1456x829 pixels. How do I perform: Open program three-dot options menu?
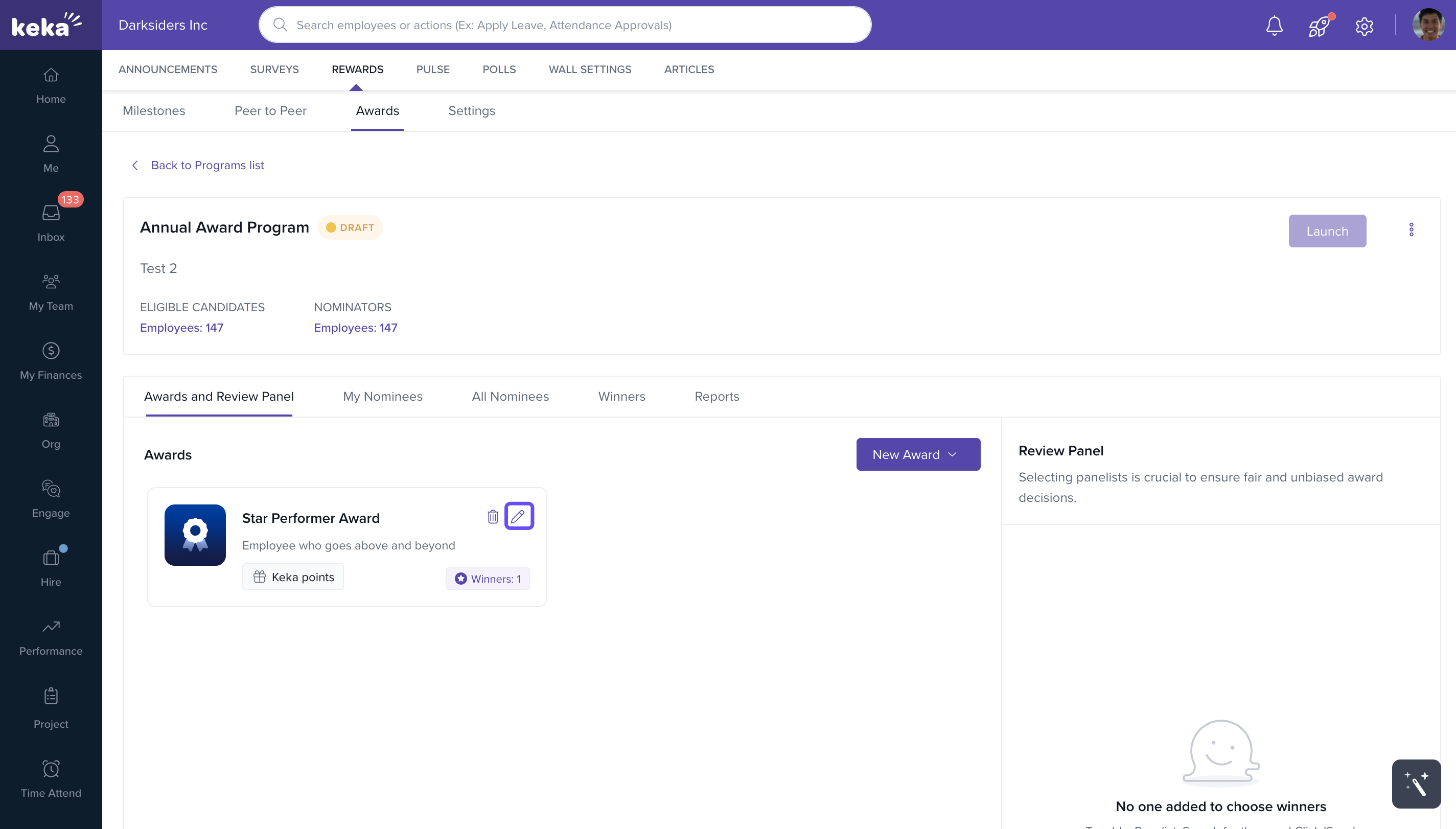point(1411,230)
